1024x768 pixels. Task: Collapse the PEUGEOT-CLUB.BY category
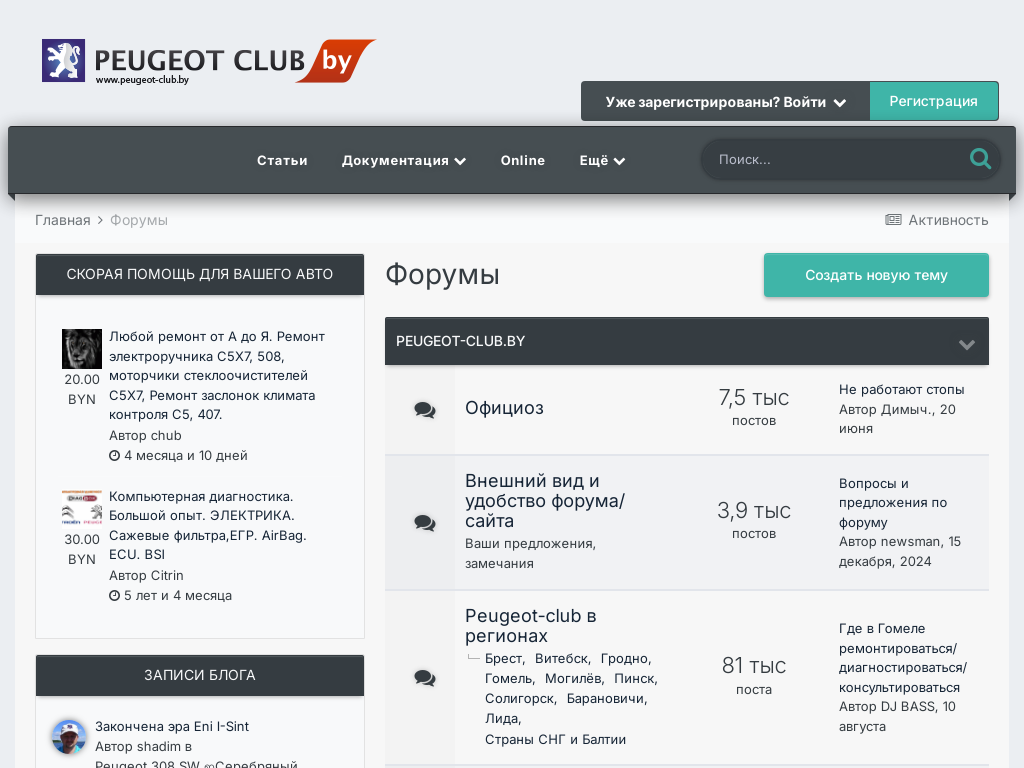(x=966, y=344)
